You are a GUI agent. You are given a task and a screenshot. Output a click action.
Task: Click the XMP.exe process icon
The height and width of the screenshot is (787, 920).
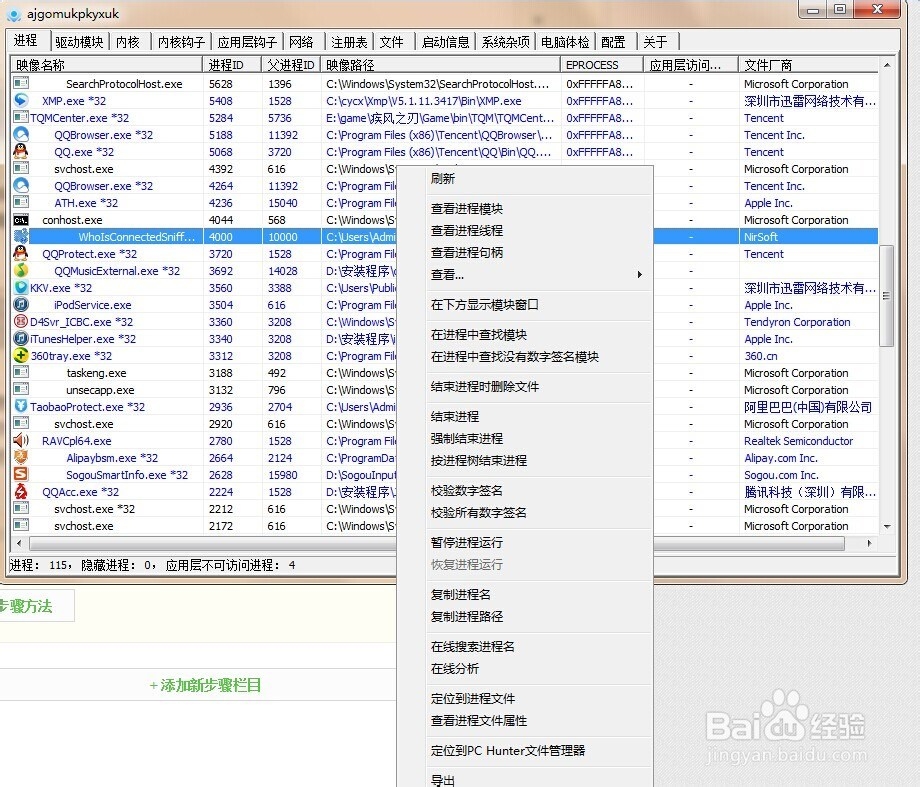[21, 100]
